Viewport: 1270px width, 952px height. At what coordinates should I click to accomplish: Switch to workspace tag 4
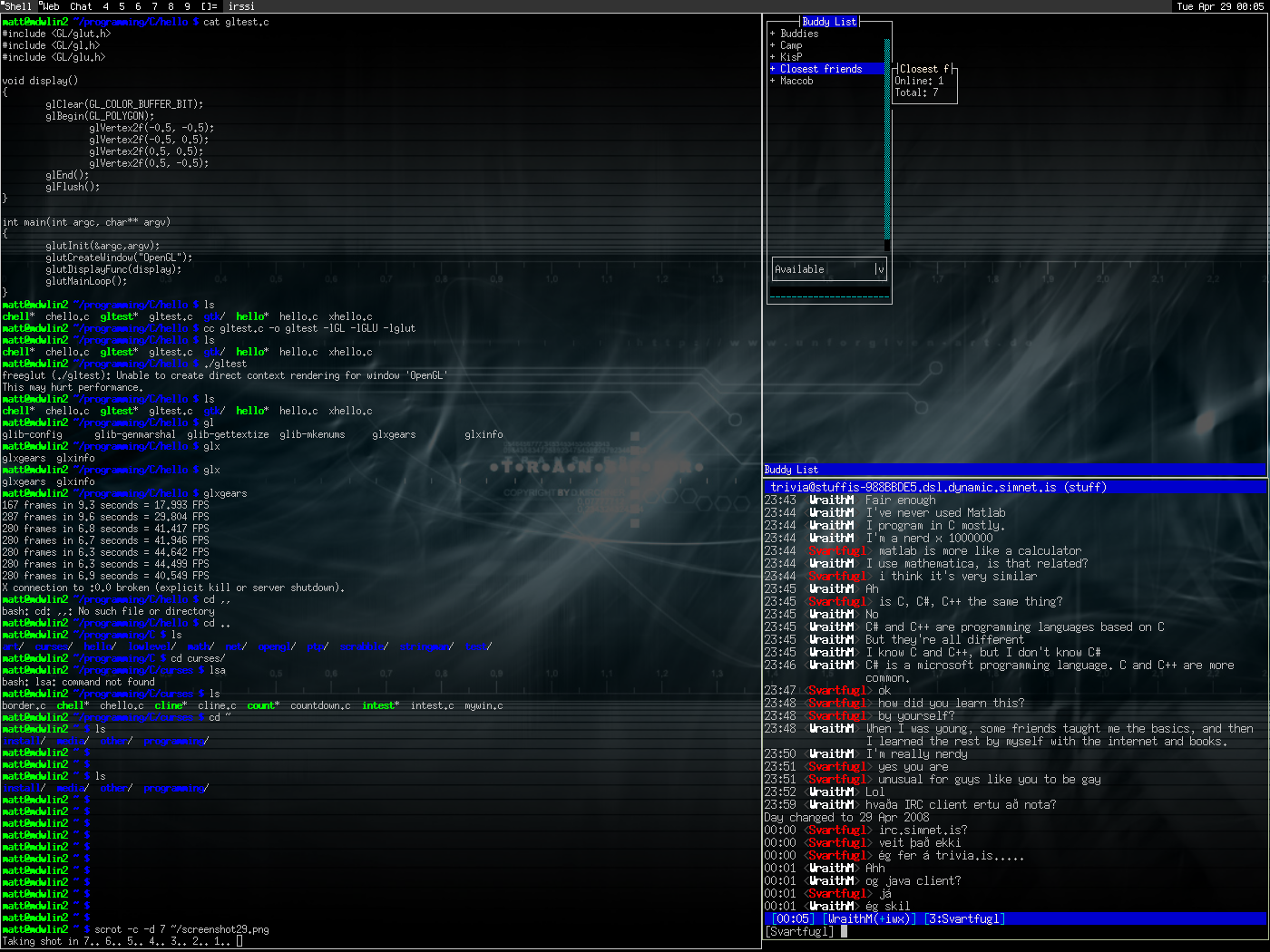pyautogui.click(x=106, y=6)
